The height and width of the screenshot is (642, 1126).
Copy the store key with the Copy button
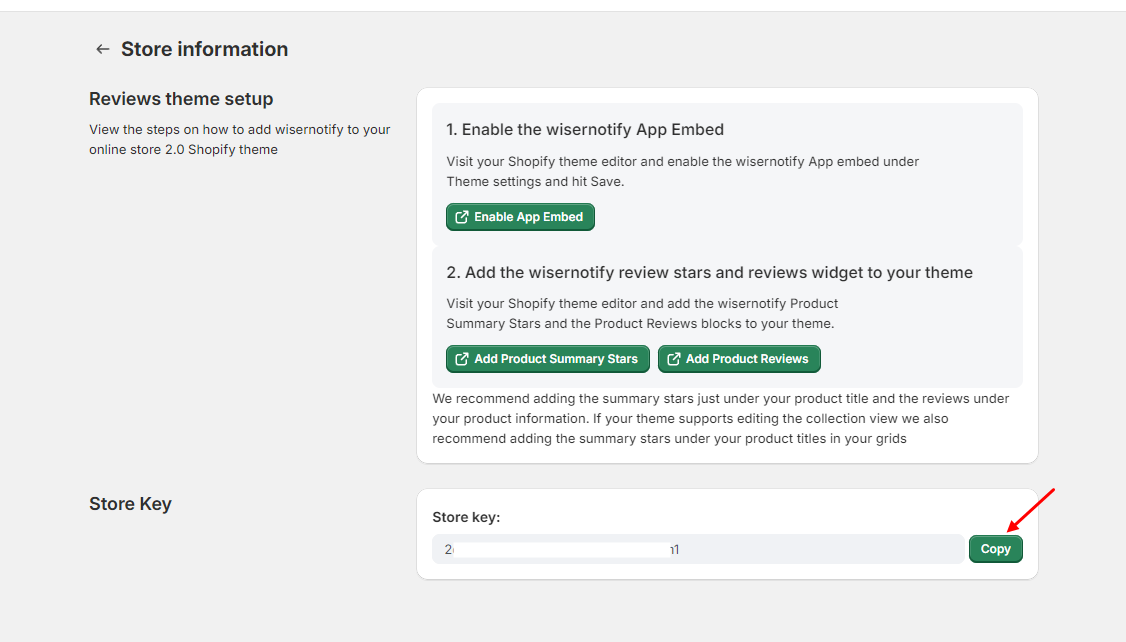[995, 549]
